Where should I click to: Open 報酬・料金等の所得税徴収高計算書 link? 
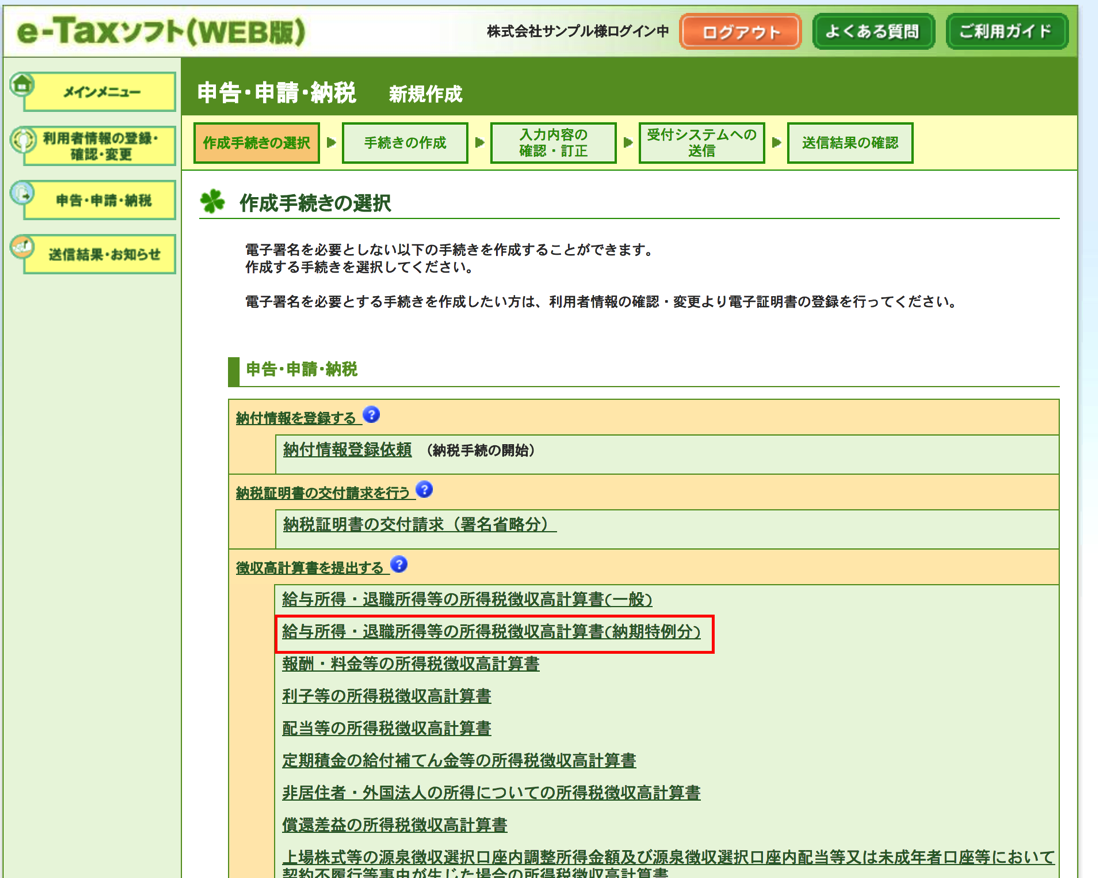411,664
